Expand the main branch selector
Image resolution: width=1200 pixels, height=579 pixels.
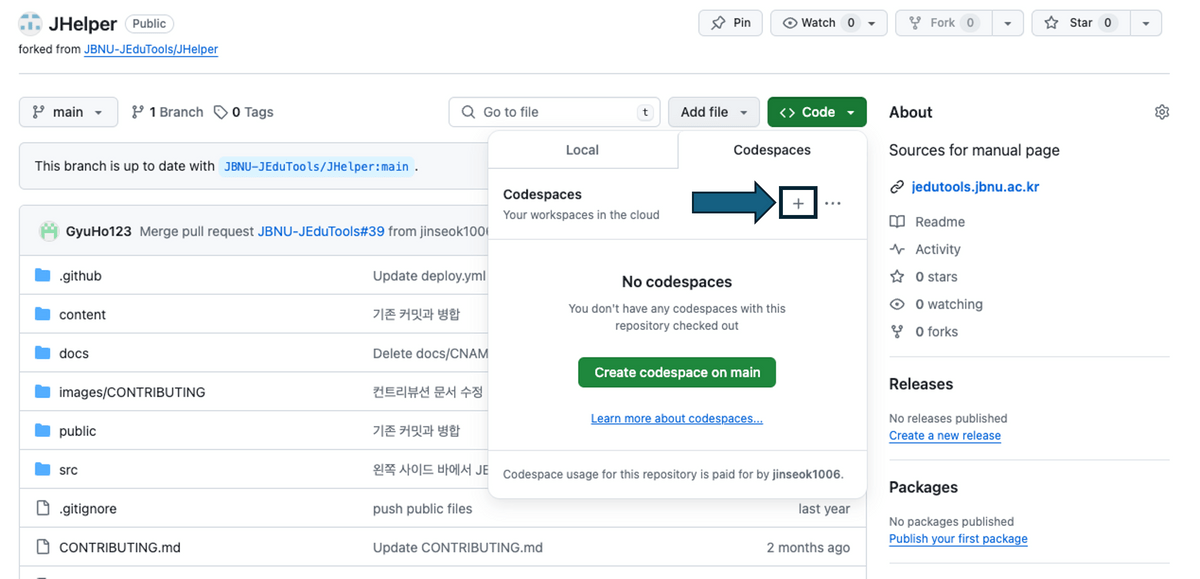point(67,111)
